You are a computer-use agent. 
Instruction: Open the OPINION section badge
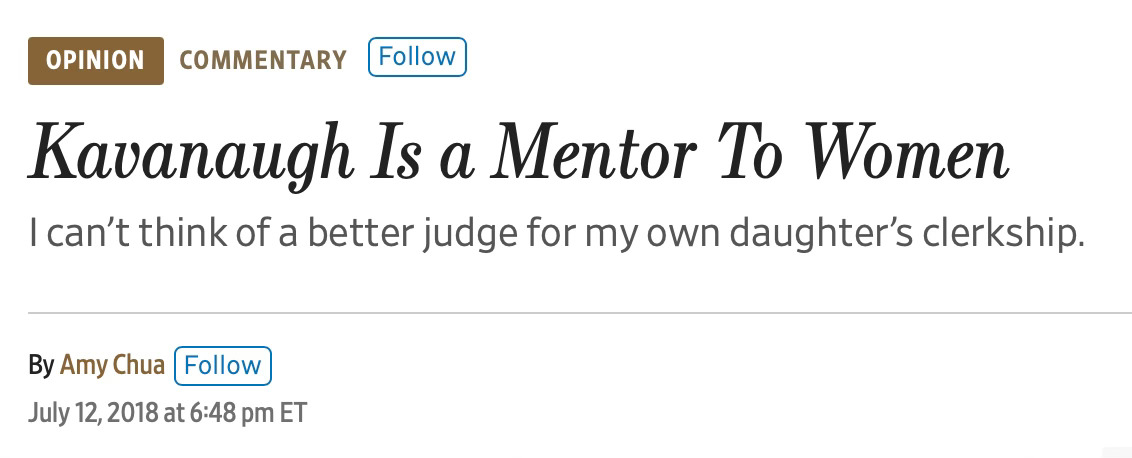96,61
